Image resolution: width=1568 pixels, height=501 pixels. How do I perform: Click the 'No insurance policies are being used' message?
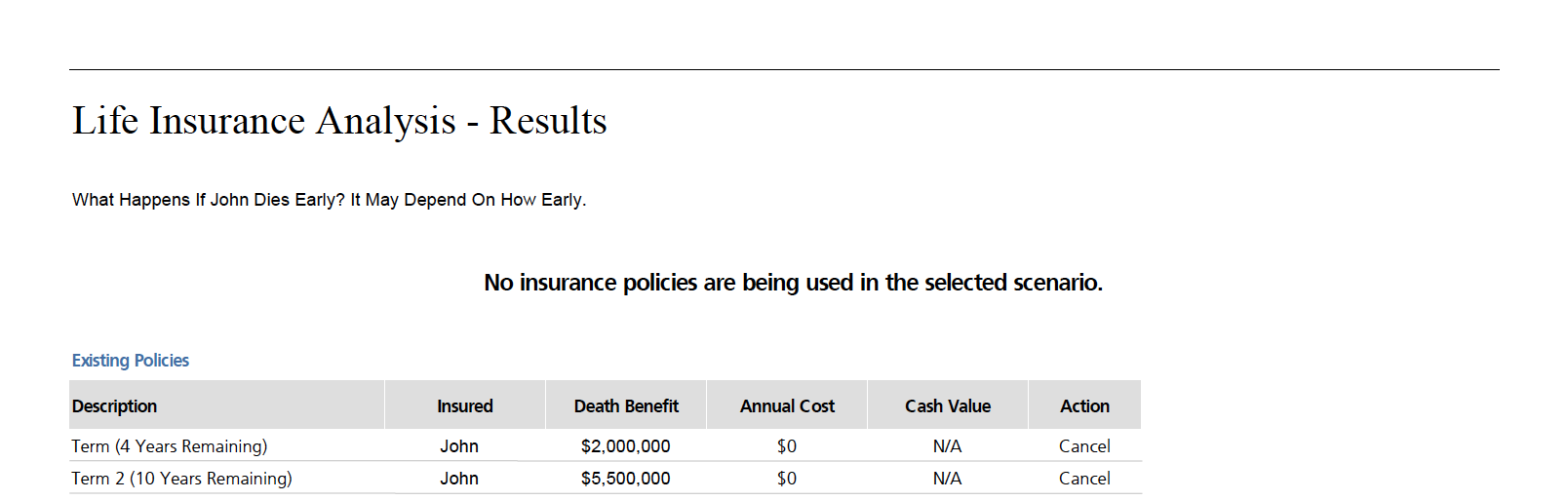click(793, 283)
